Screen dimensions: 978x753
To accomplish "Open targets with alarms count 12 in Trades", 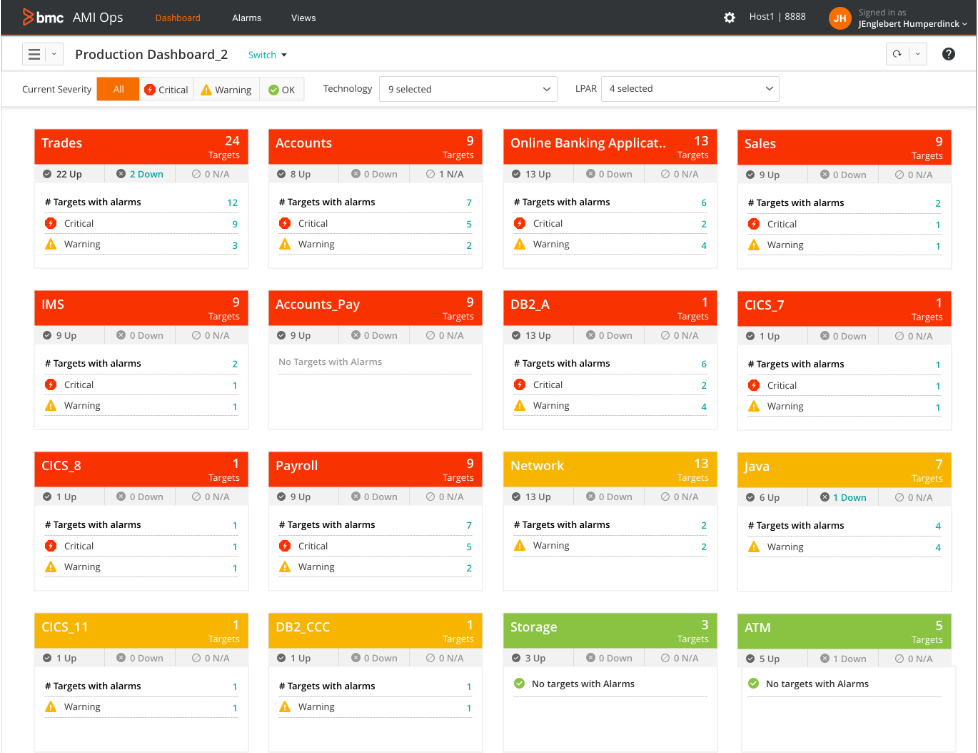I will pos(232,202).
